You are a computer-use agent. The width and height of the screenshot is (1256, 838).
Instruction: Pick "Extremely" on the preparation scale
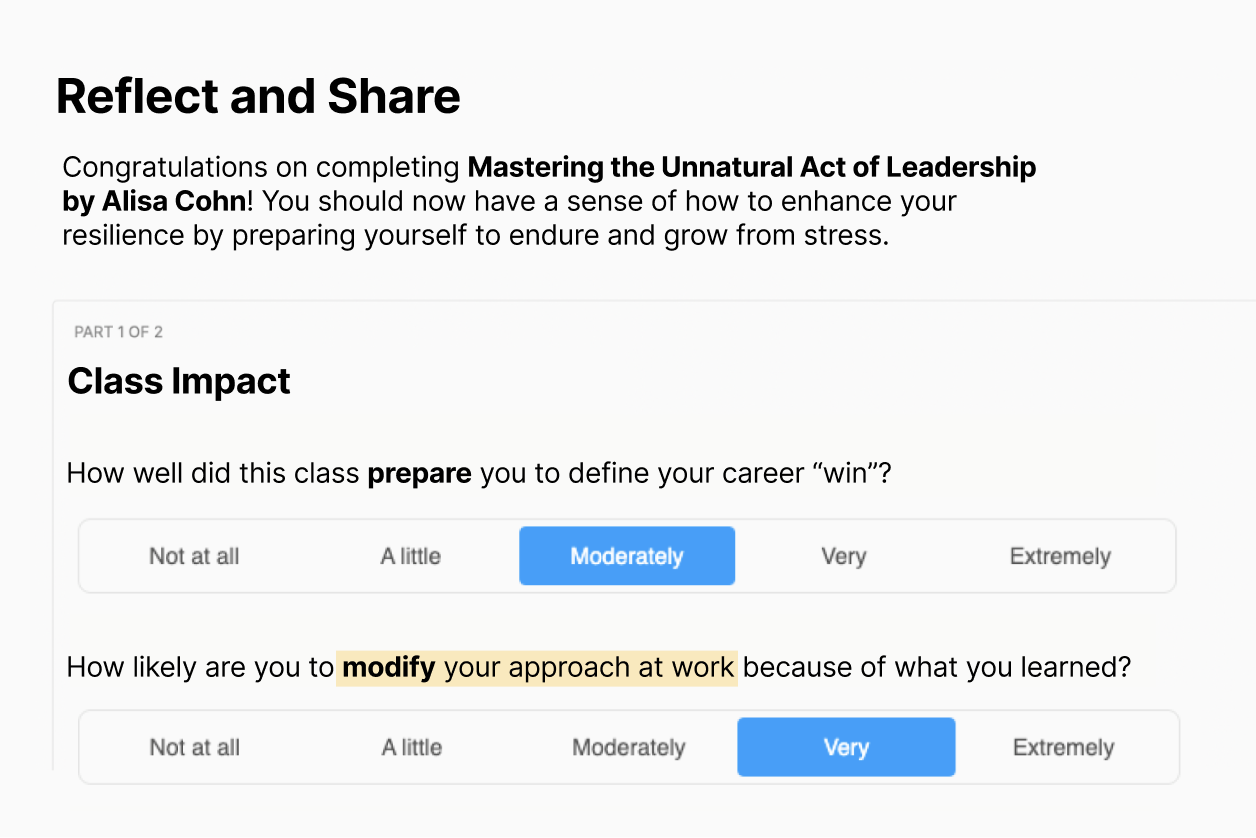pos(1060,556)
